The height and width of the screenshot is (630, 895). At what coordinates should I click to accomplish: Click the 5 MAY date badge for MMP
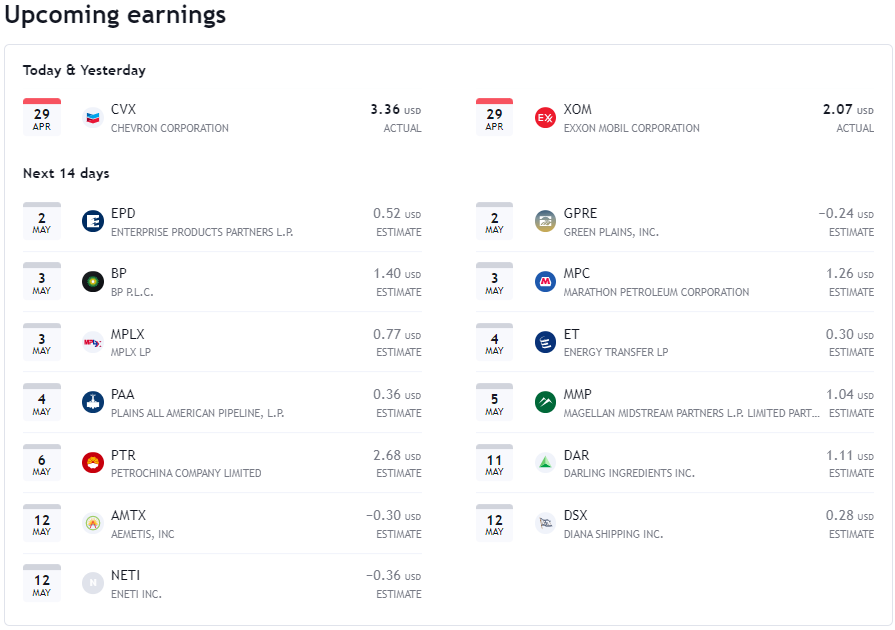(x=494, y=402)
